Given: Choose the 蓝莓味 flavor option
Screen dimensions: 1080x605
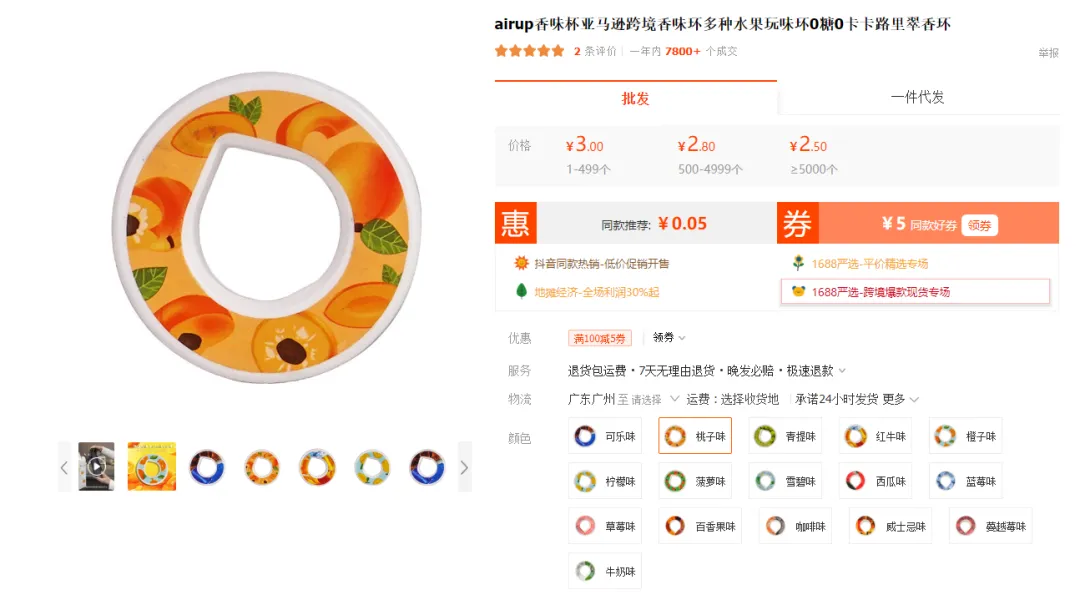Looking at the screenshot, I should [x=965, y=480].
